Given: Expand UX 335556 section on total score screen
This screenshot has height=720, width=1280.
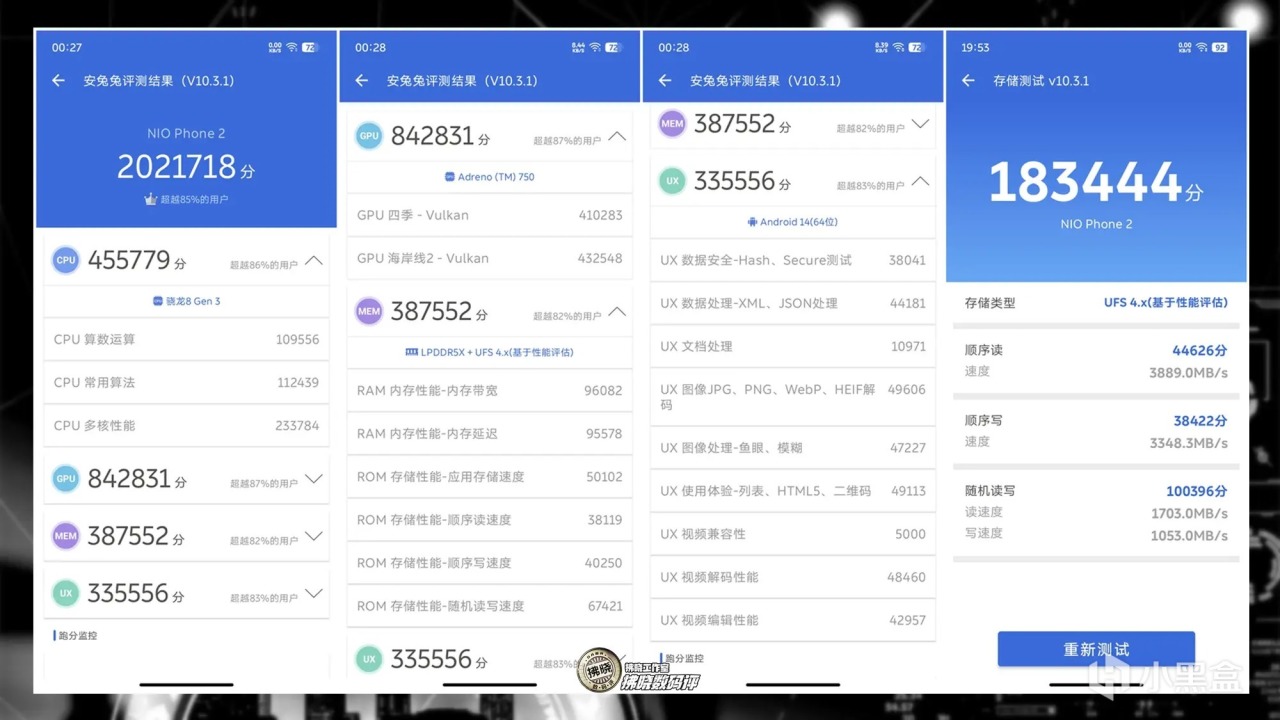Looking at the screenshot, I should click(314, 593).
